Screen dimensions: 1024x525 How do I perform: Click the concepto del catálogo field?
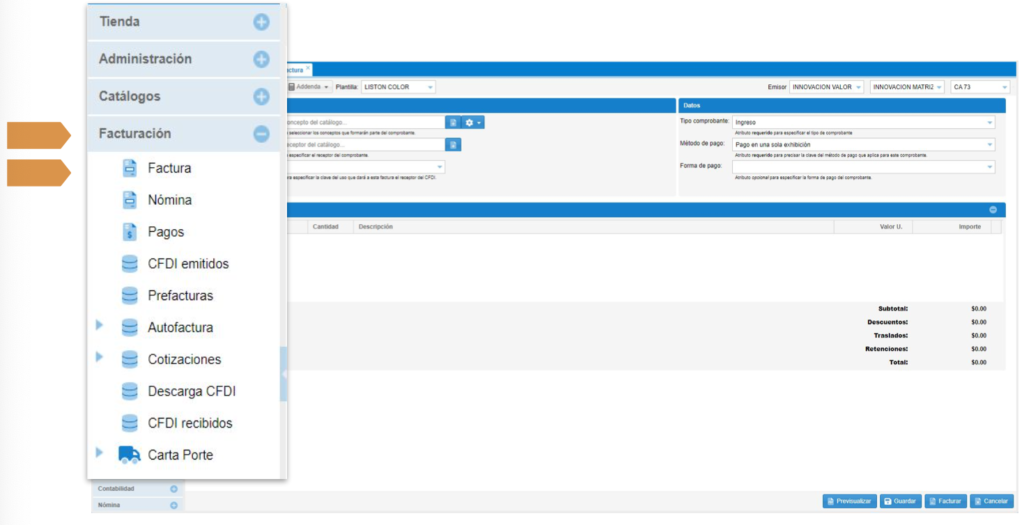click(x=366, y=123)
